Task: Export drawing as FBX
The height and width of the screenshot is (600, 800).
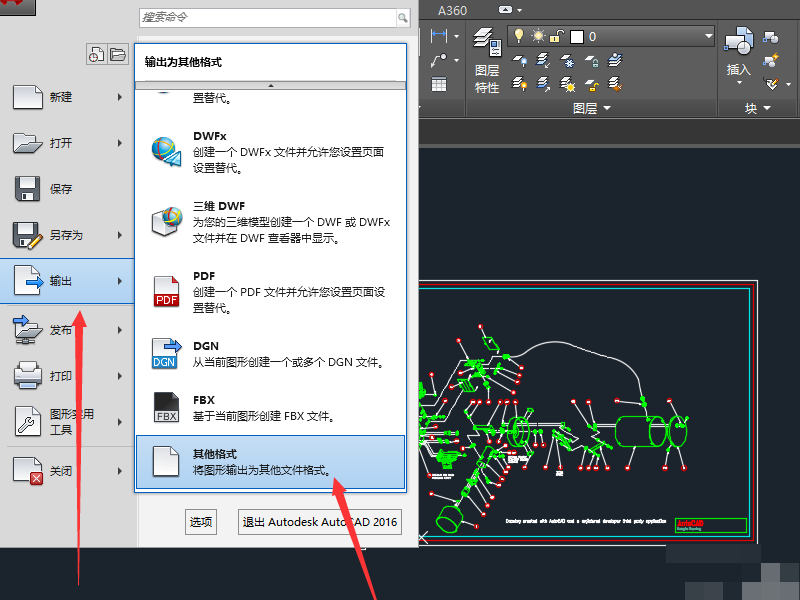Action: [x=270, y=408]
